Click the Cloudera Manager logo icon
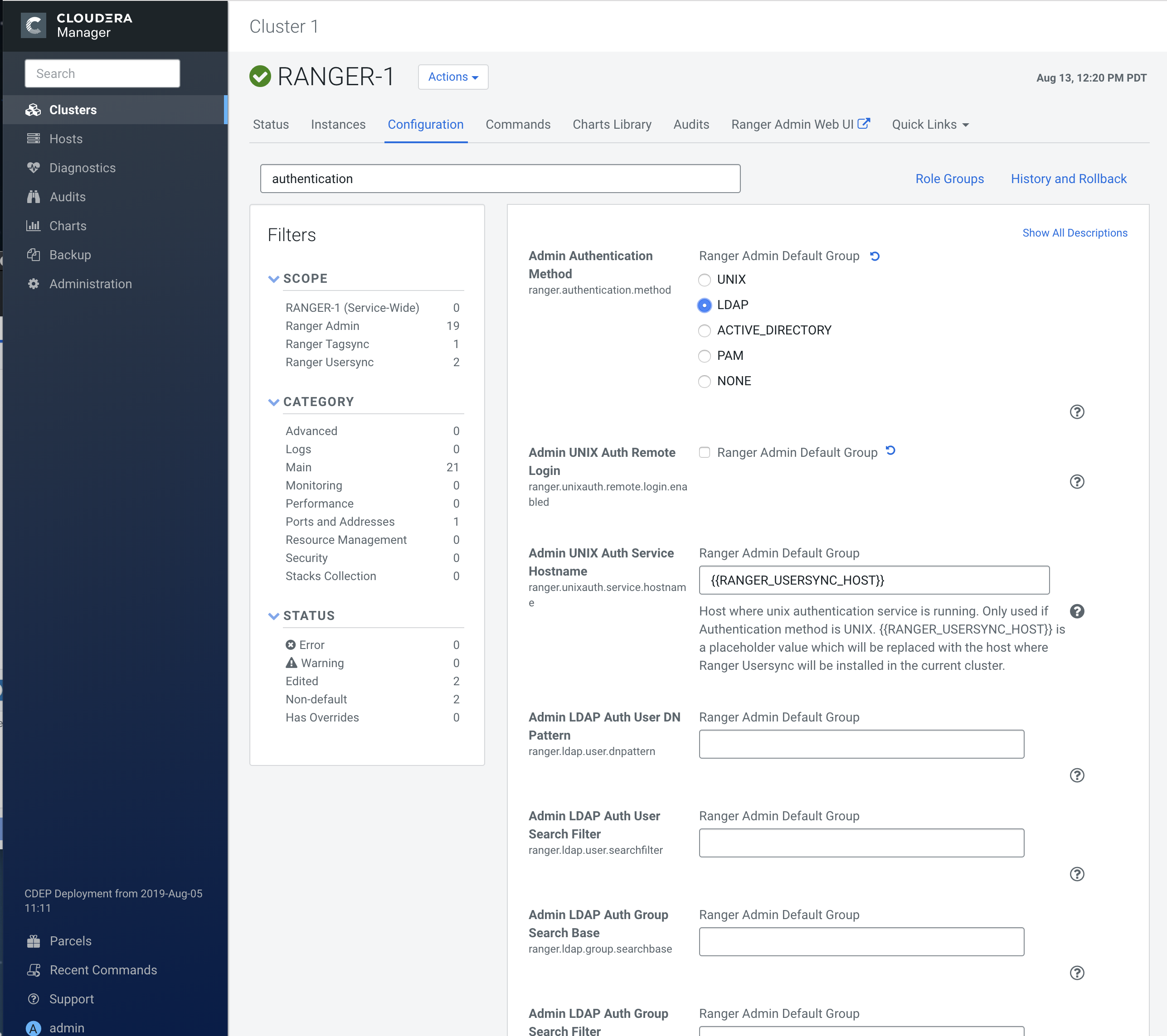This screenshot has height=1036, width=1167. tap(33, 26)
